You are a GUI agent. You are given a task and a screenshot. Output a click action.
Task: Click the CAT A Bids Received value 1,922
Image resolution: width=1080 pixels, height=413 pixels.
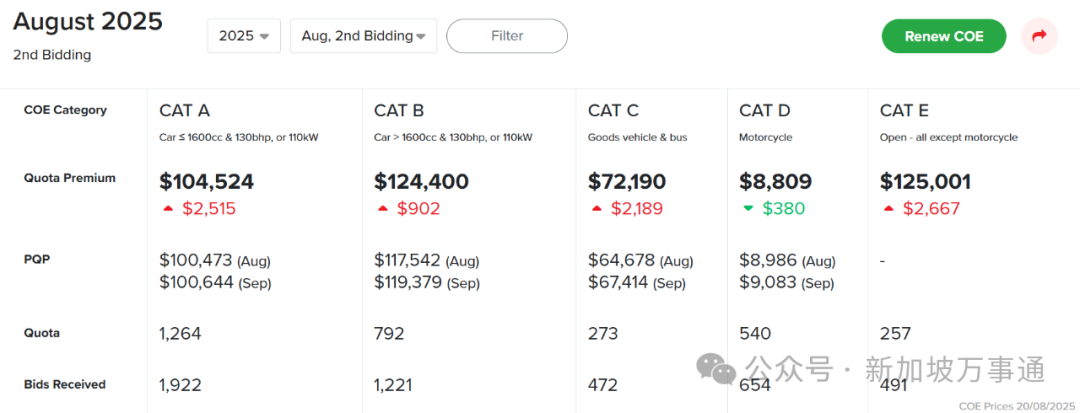(183, 384)
